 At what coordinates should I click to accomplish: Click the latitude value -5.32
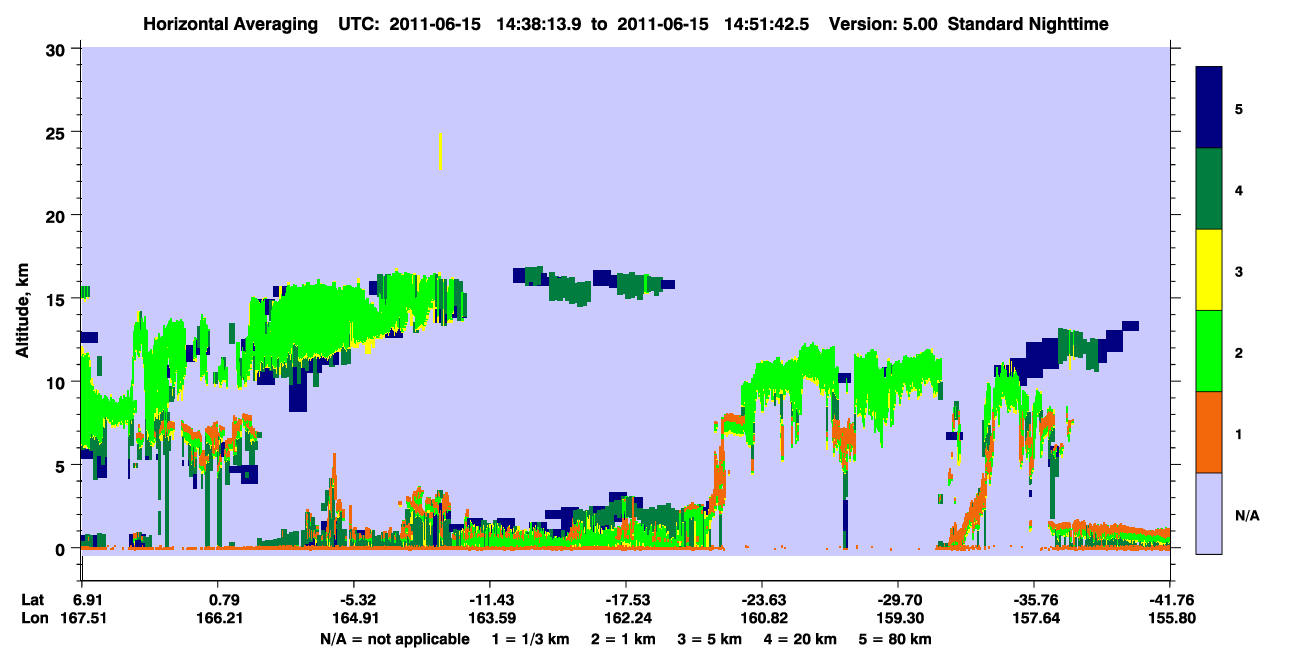(x=358, y=600)
